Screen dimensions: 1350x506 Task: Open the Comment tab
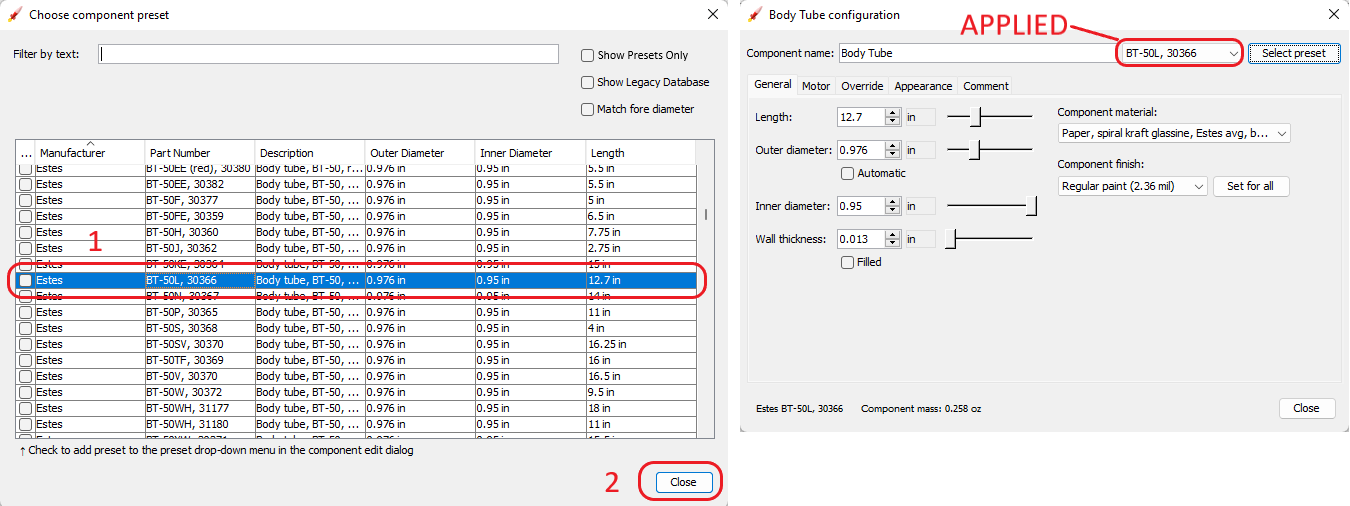[x=986, y=87]
